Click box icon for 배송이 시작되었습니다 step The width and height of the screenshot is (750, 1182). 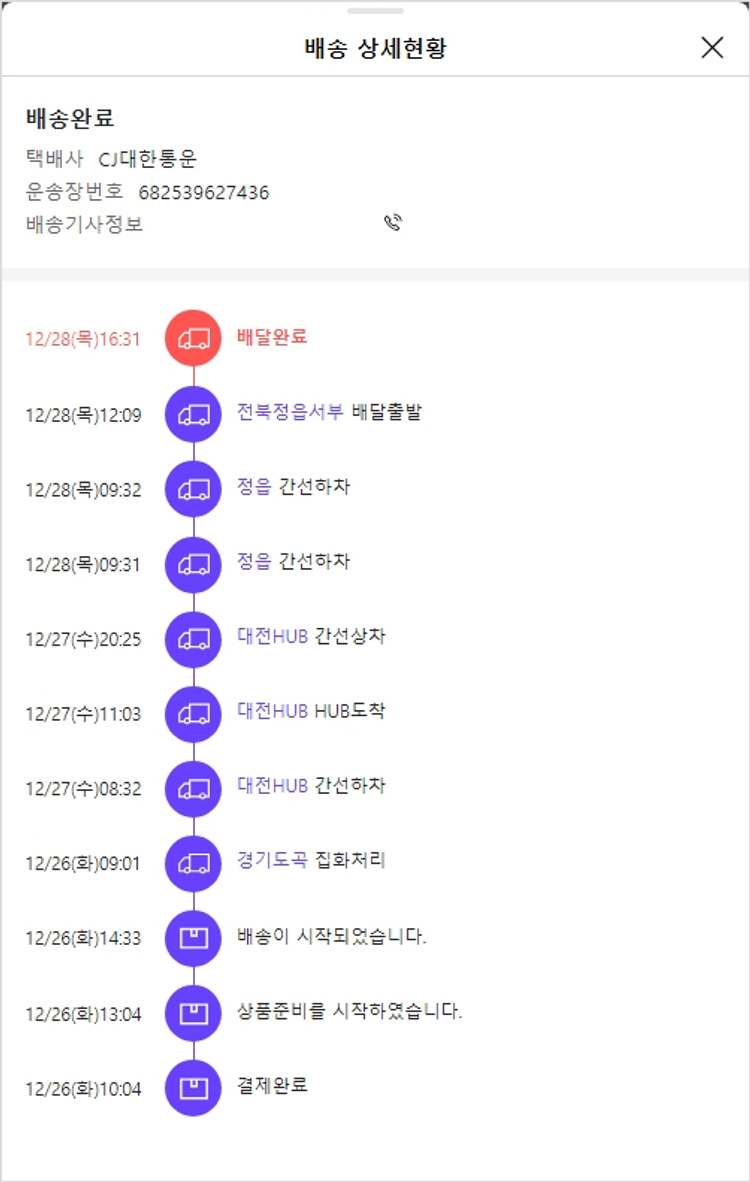pyautogui.click(x=194, y=938)
